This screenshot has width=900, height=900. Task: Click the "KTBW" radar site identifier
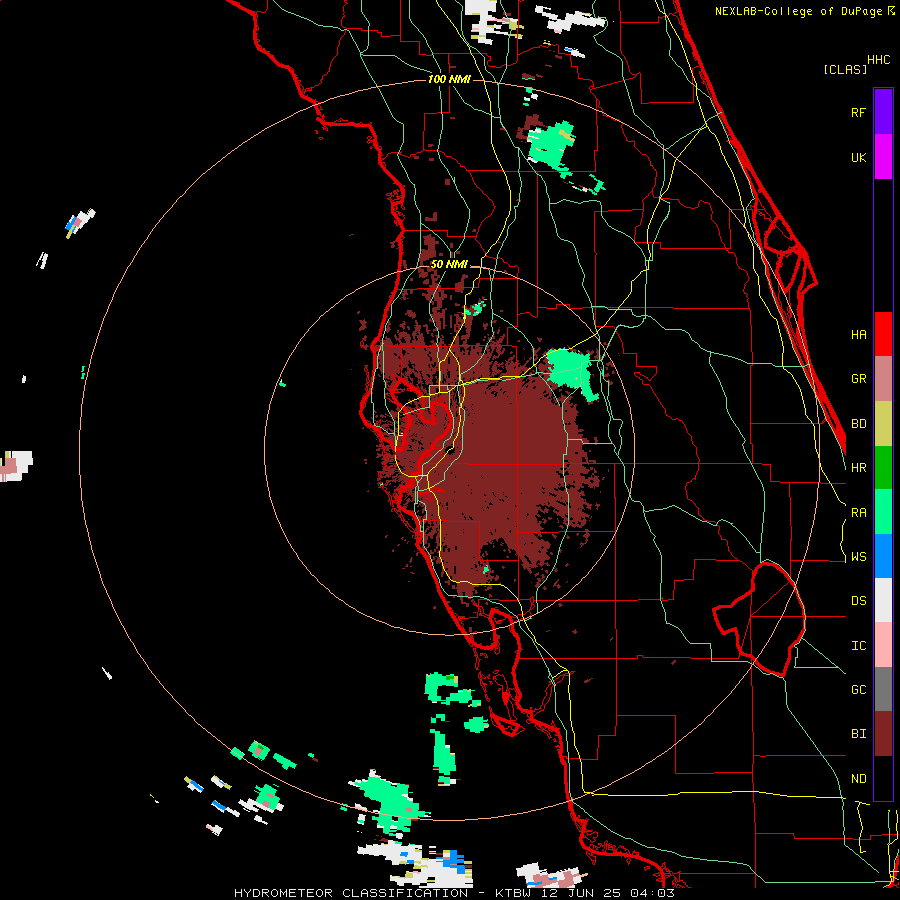click(514, 893)
